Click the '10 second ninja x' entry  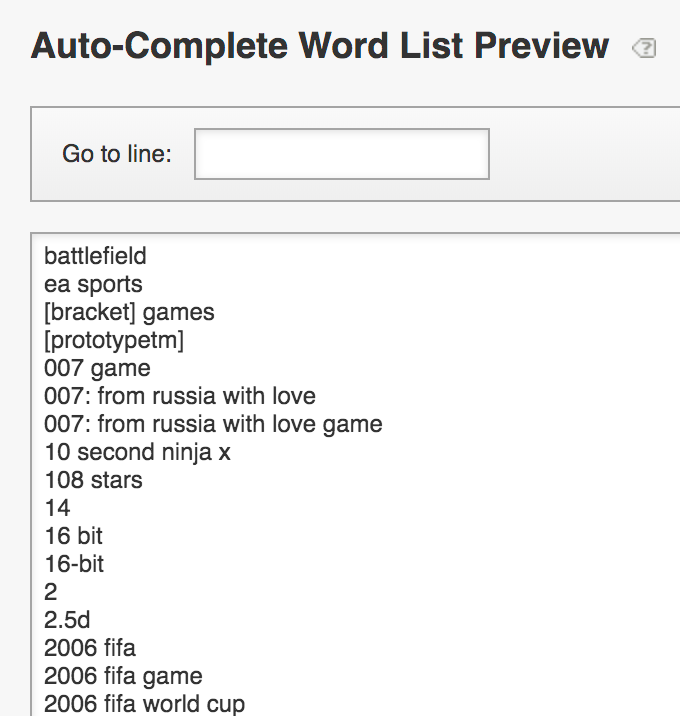pos(137,452)
